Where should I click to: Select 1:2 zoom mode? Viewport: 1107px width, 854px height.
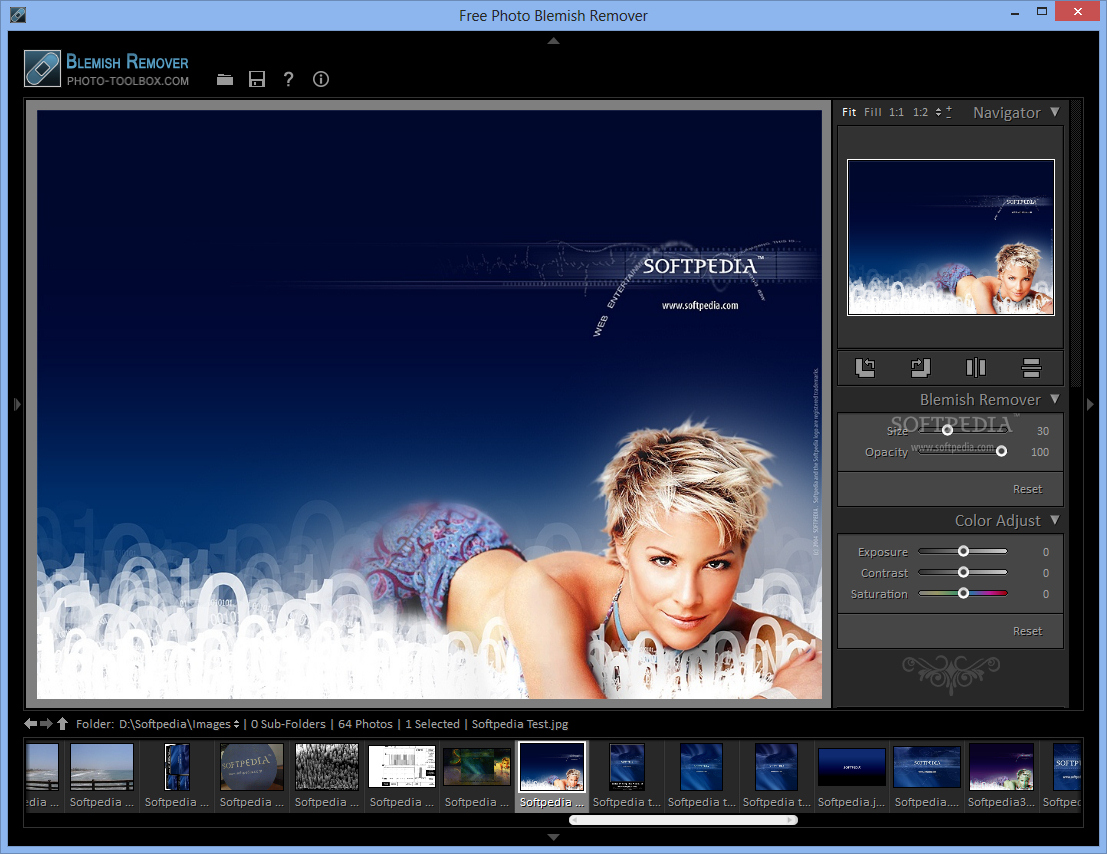click(921, 112)
